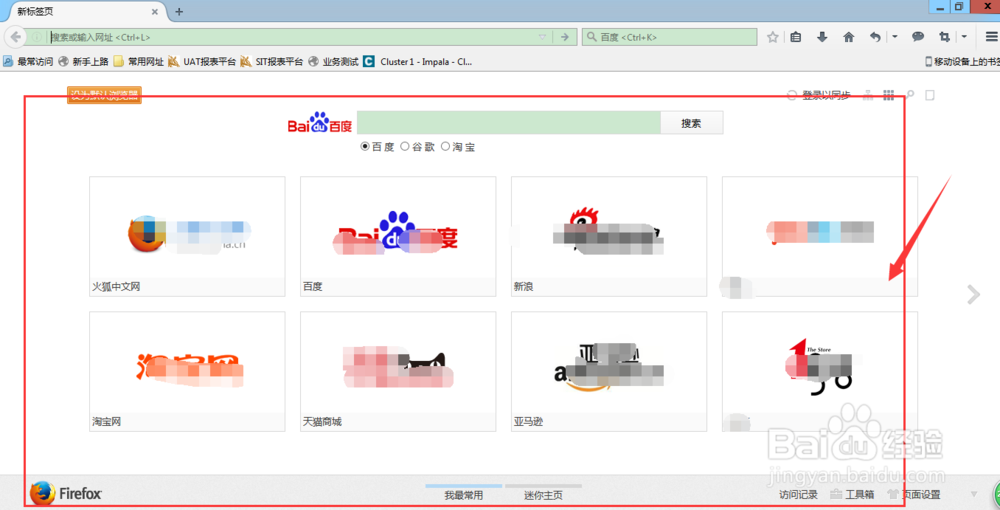Click the page search text field
The width and height of the screenshot is (1000, 510).
(x=508, y=122)
